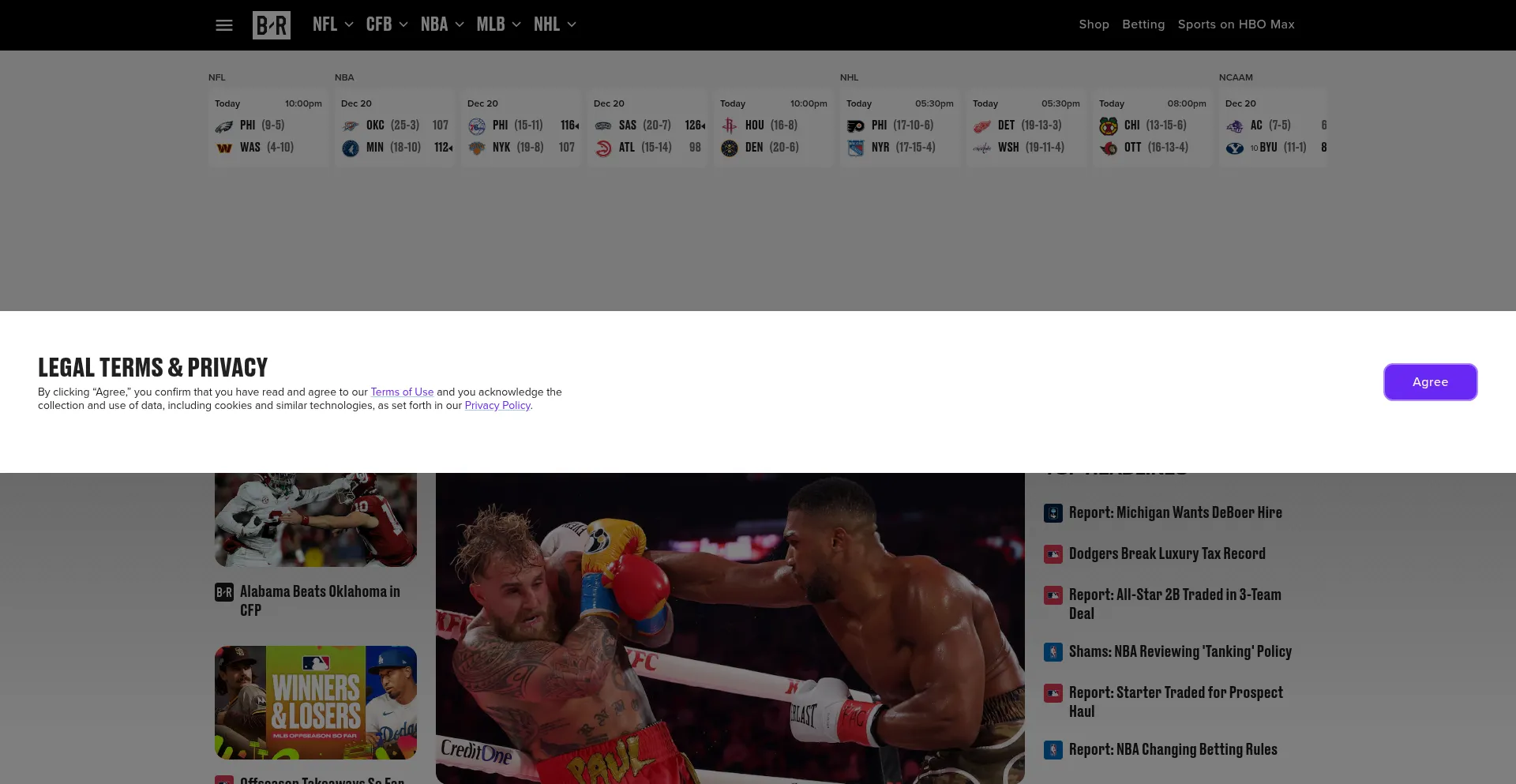1516x784 pixels.
Task: Open the Betting menu item
Action: click(1143, 24)
